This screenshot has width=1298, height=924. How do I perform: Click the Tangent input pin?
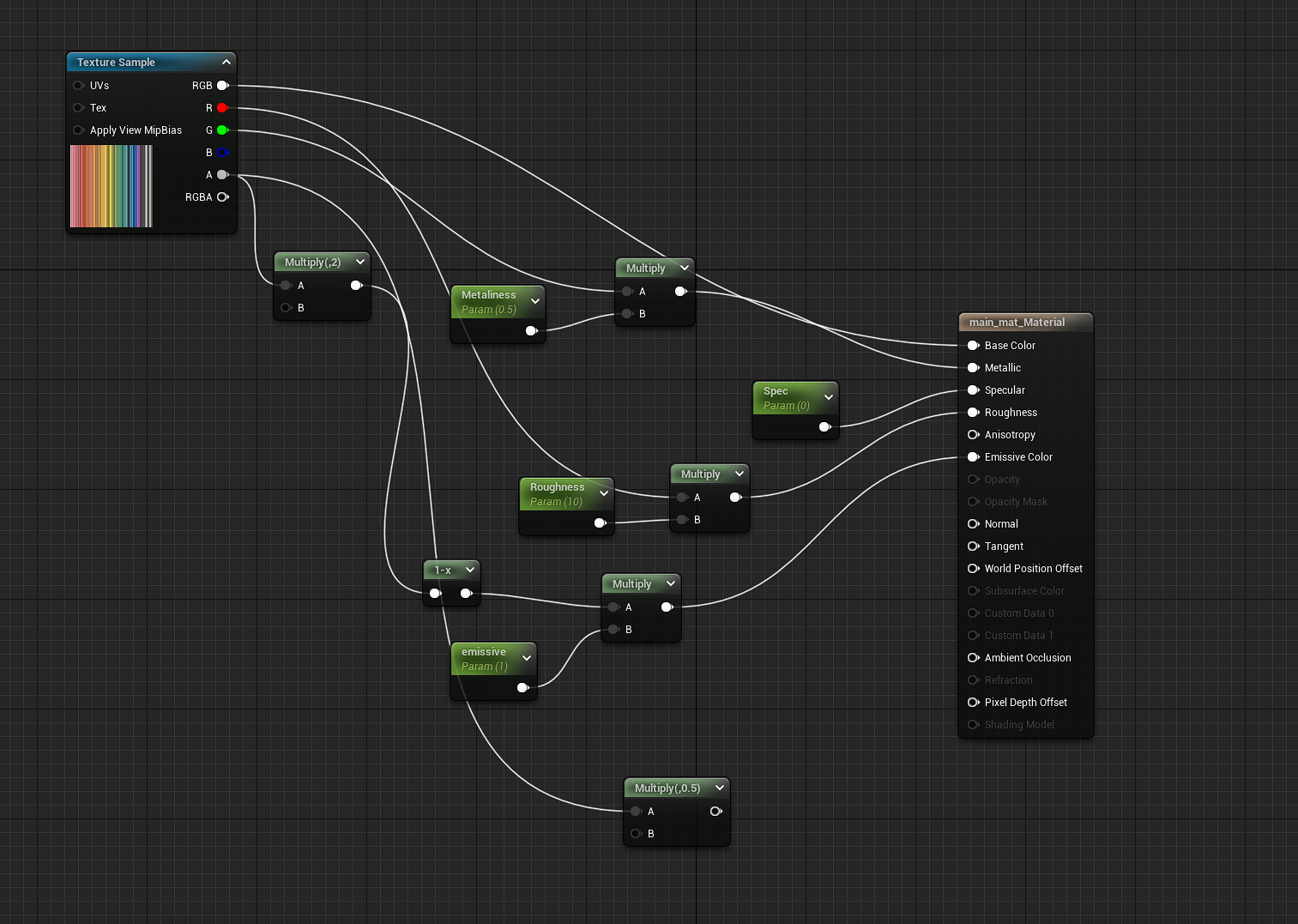tap(974, 547)
